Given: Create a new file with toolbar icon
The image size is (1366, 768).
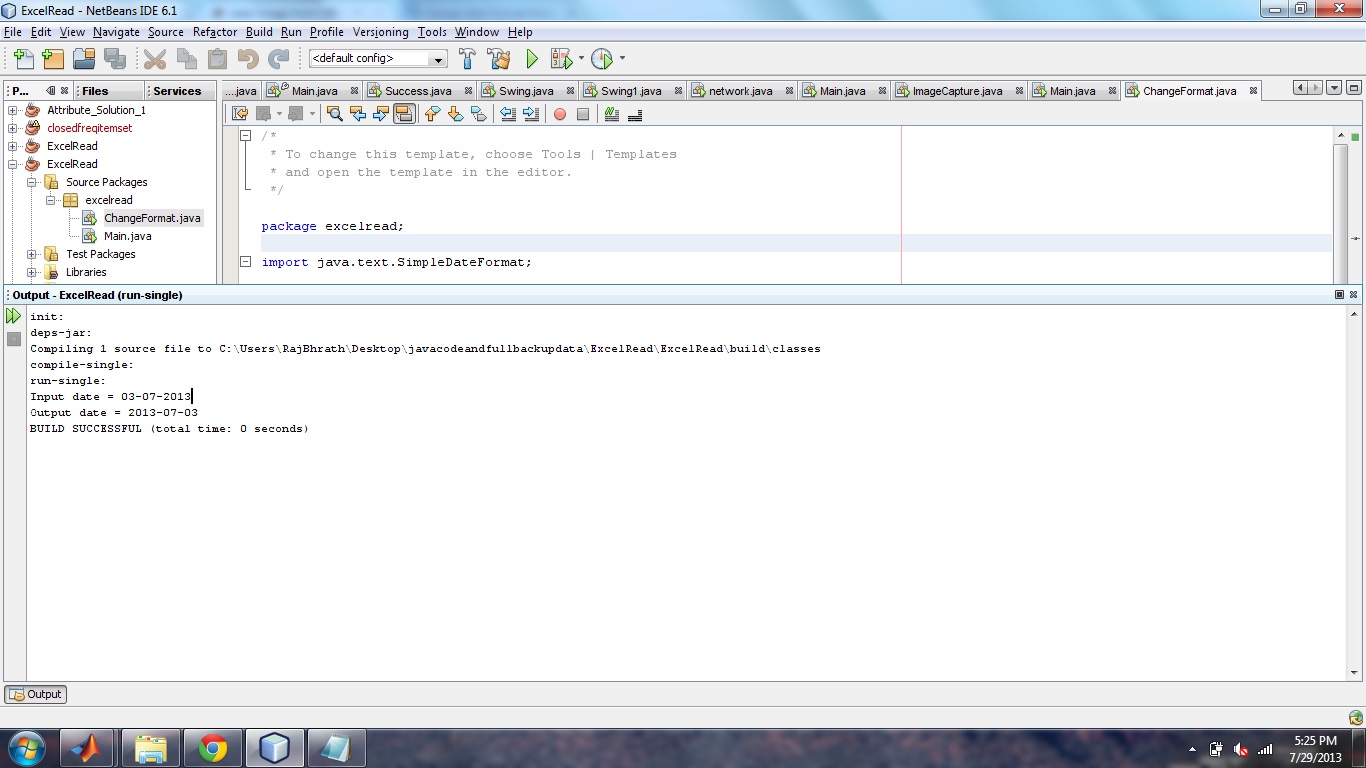Looking at the screenshot, I should point(23,59).
